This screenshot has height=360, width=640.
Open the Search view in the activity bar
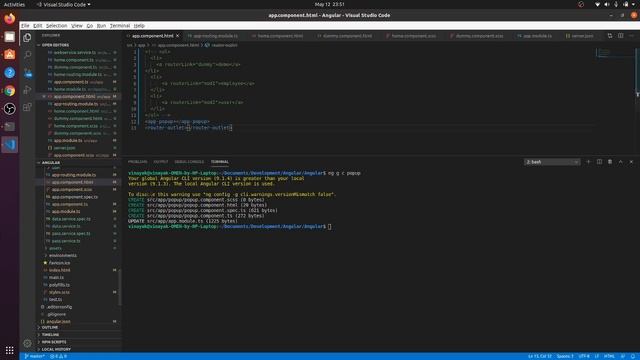27,55
